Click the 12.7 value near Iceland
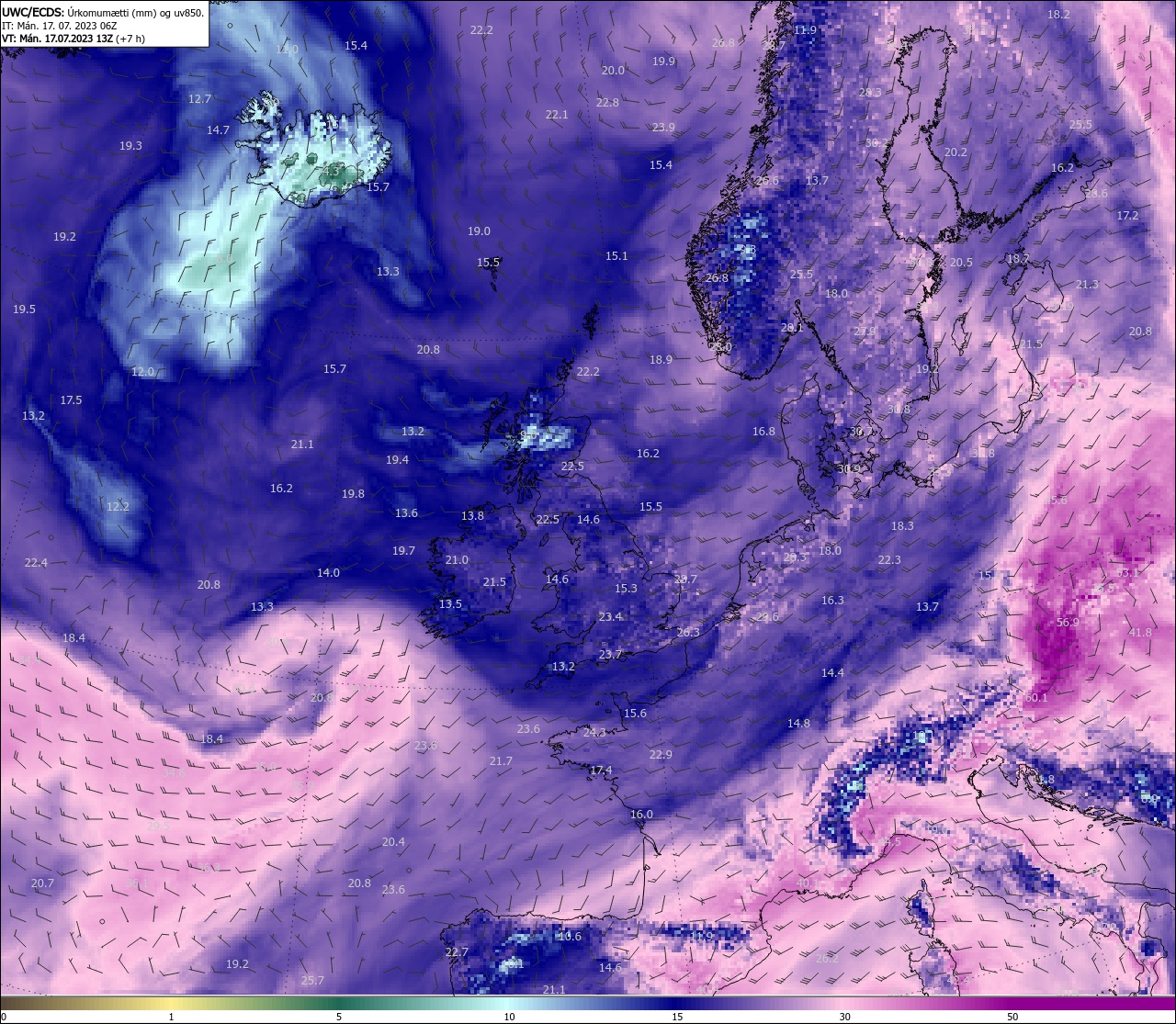 pos(200,99)
